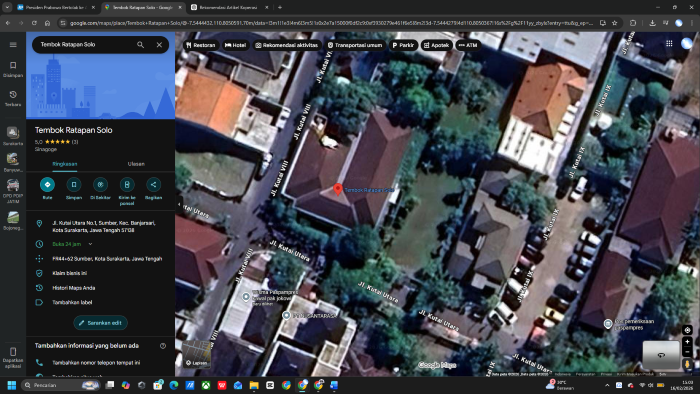The width and height of the screenshot is (700, 394).
Task: Bookmark this page with the star
Action: coord(614,23)
